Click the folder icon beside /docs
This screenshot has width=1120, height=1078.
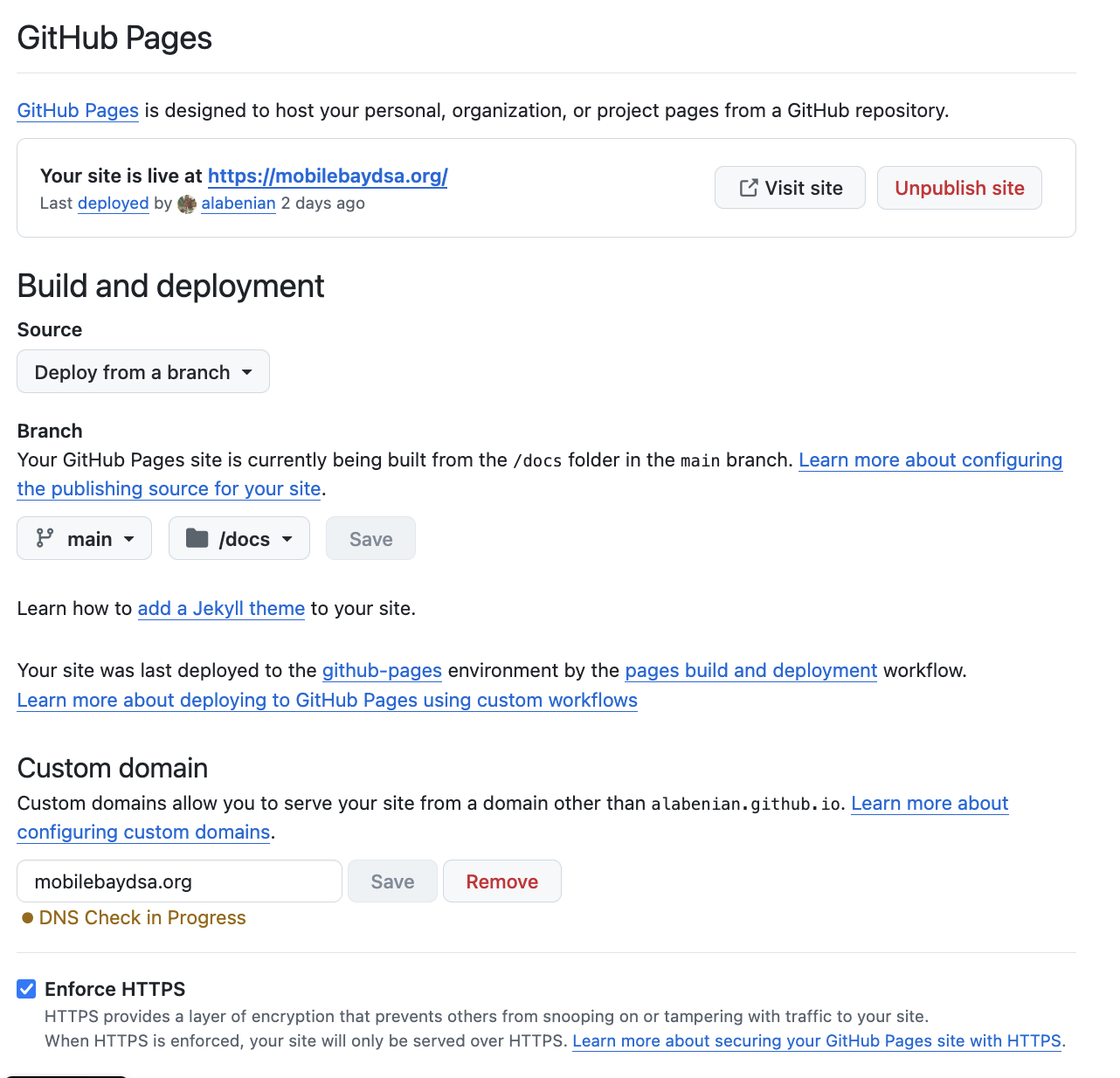[x=197, y=538]
